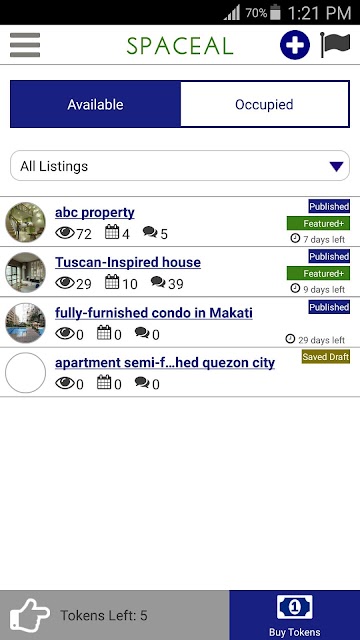Tap calendar icon on Tuscan-Inspired house
The image size is (360, 640).
[112, 282]
